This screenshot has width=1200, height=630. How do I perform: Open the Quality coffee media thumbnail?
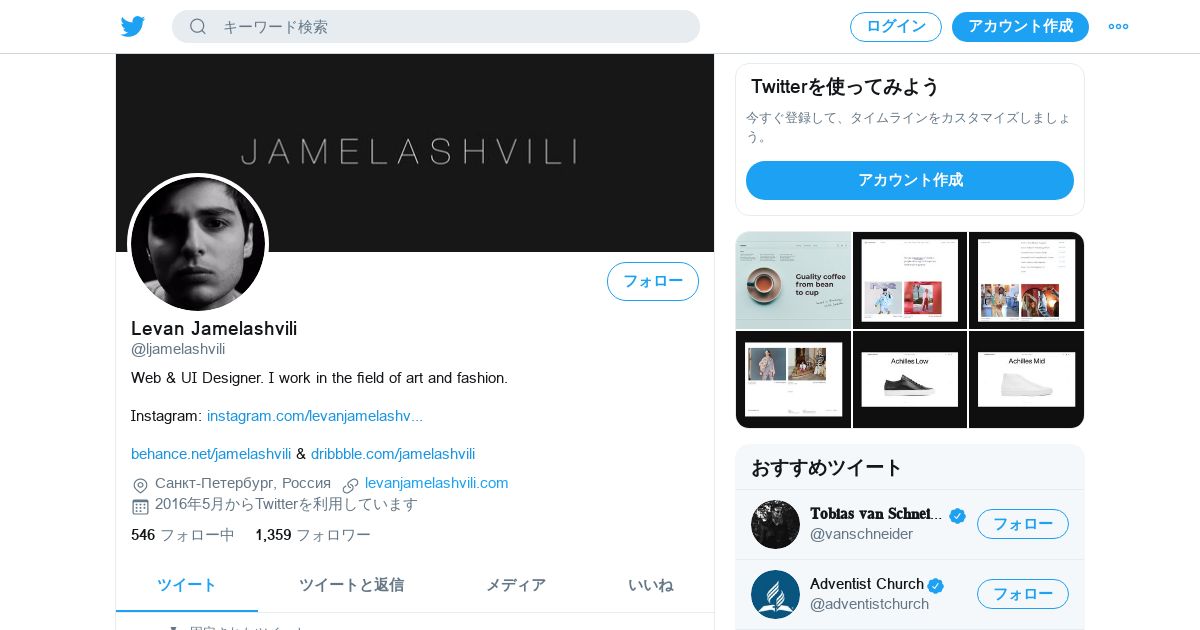(x=793, y=280)
